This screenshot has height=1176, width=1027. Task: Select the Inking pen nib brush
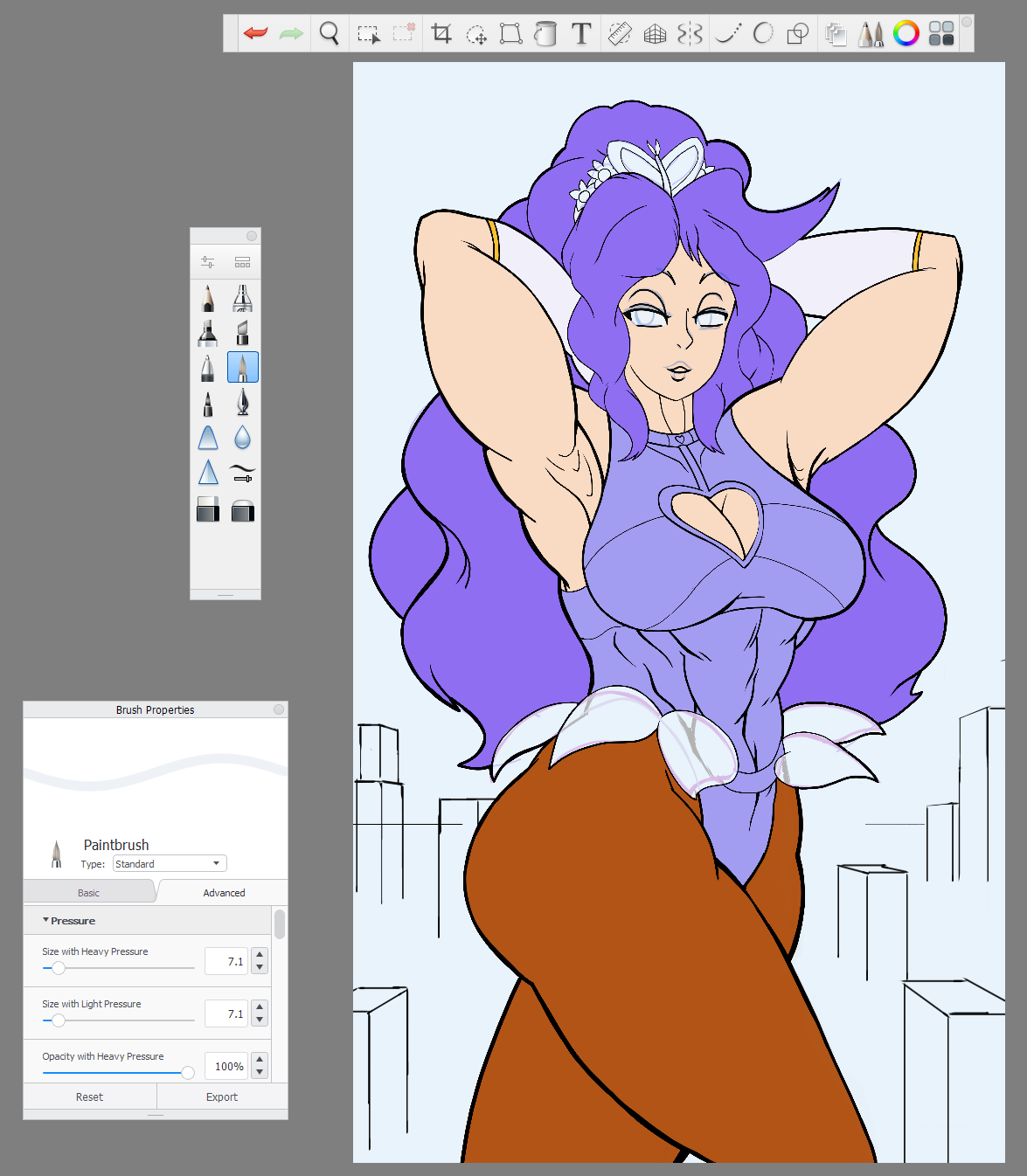(243, 403)
